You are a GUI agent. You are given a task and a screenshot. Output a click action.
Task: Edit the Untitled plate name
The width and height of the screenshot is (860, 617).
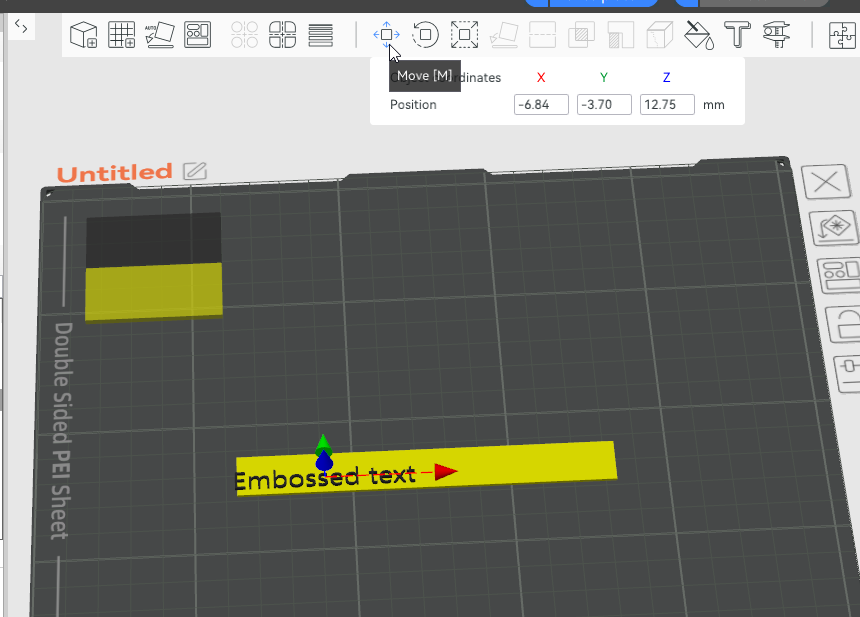(195, 171)
